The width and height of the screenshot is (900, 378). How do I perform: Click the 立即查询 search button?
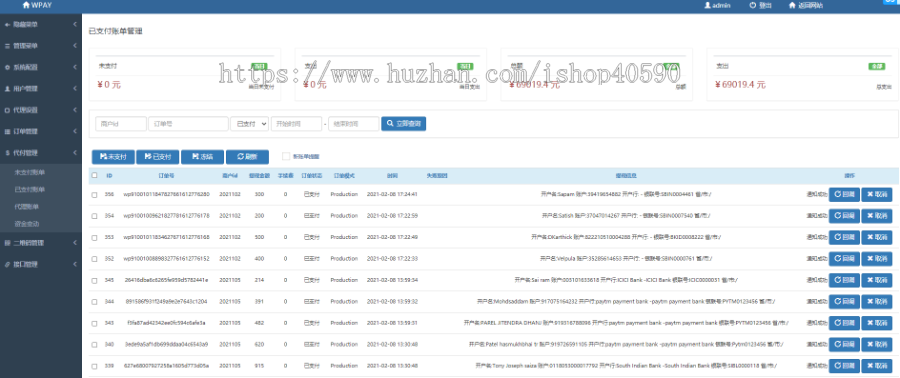click(404, 123)
